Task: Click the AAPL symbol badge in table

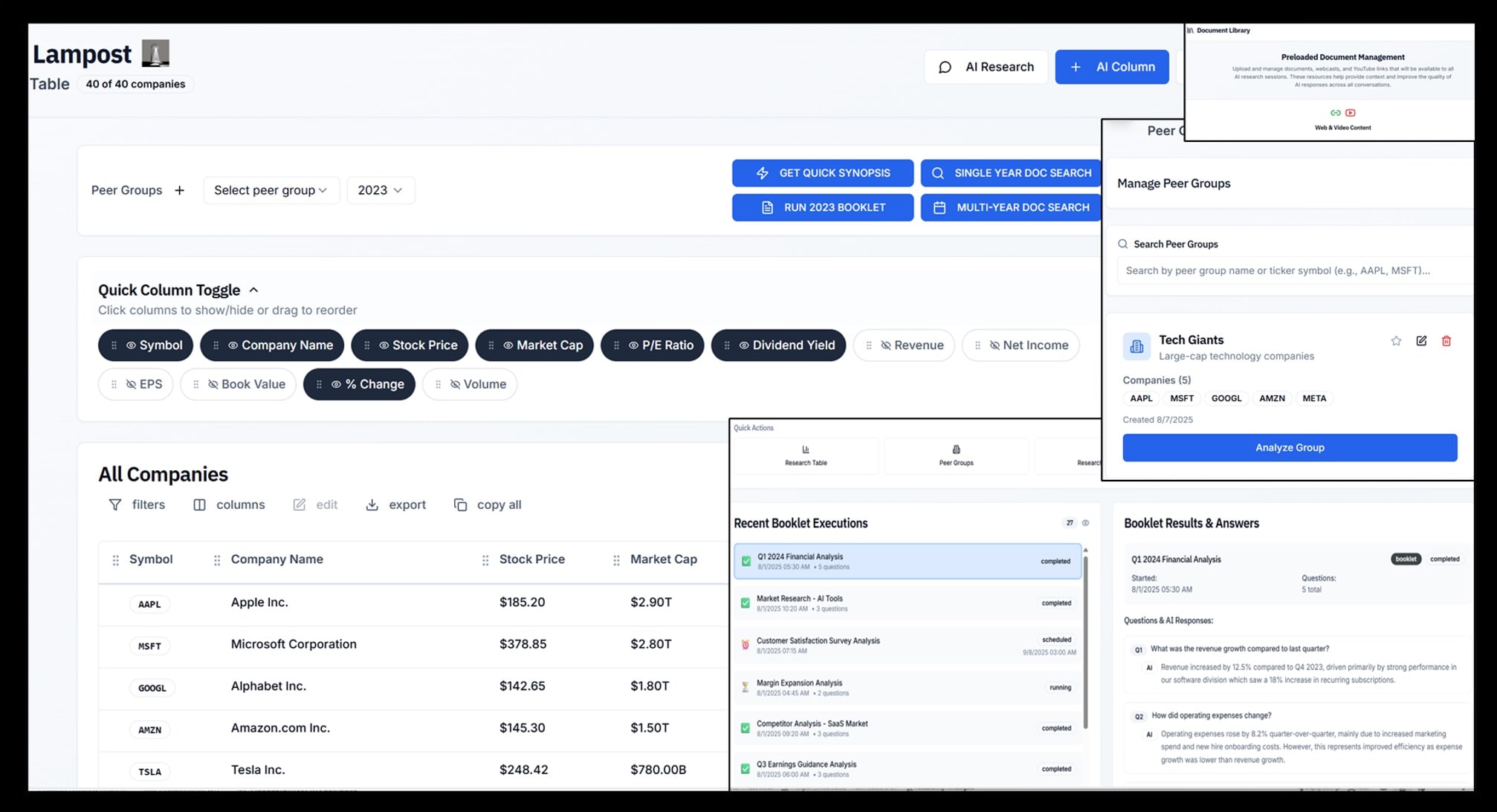Action: click(x=149, y=604)
